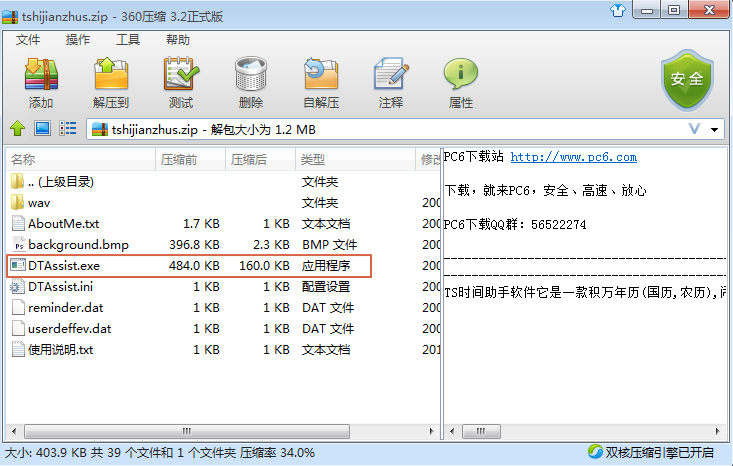
Task: Click the 删除 (Delete) trash icon
Action: (x=251, y=74)
